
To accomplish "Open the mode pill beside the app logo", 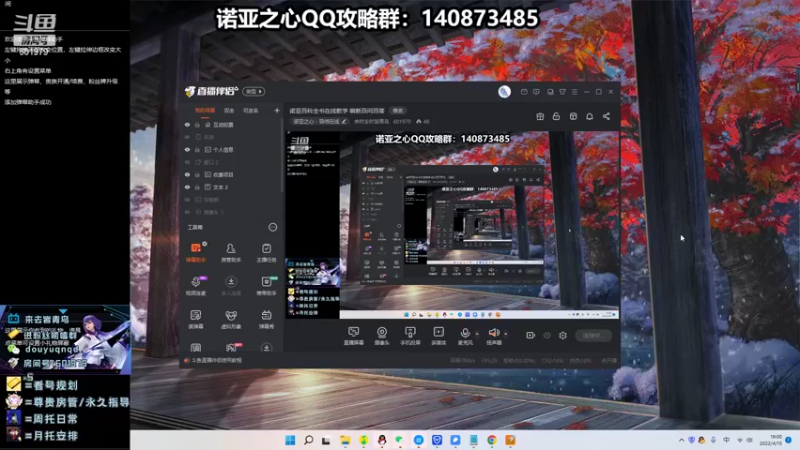I will click(254, 91).
